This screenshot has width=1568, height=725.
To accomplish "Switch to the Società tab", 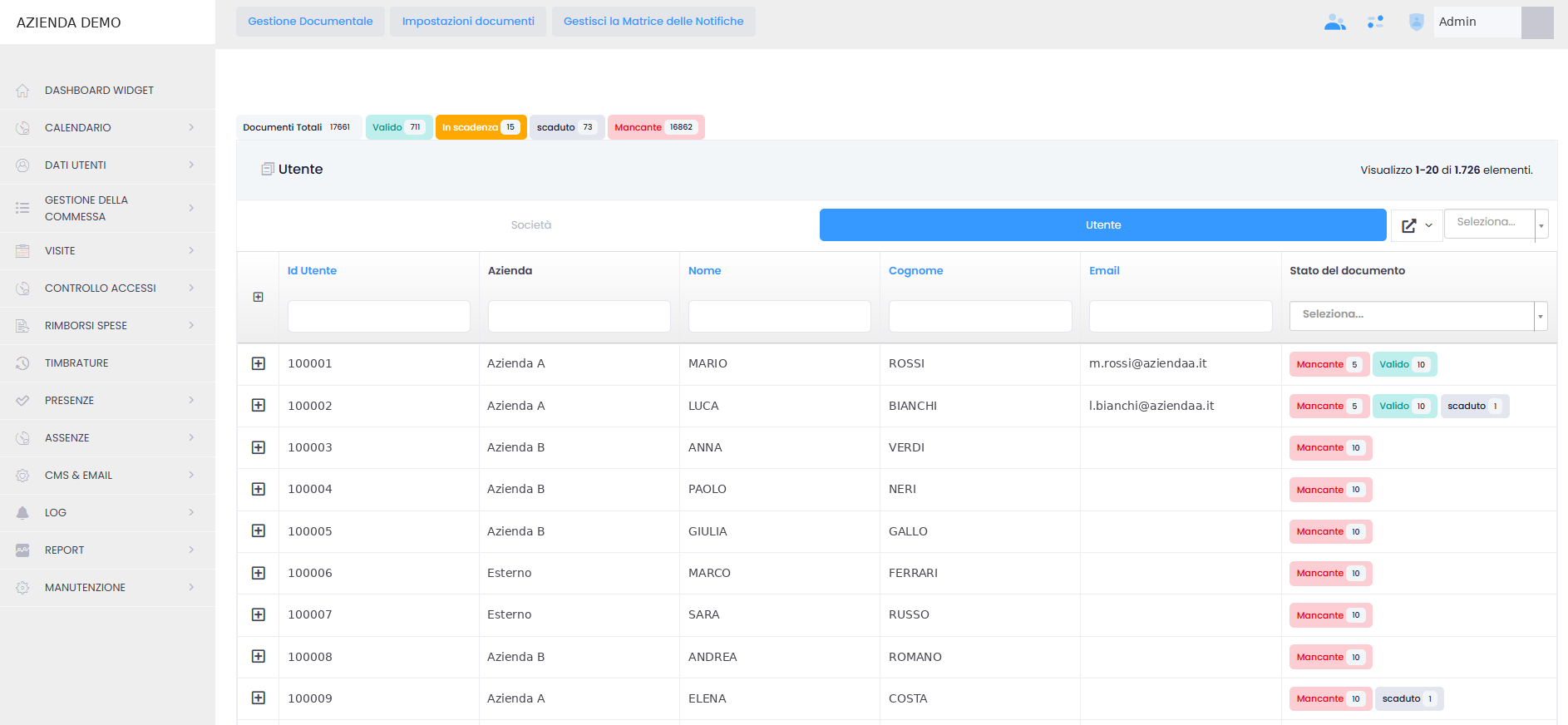I will (531, 225).
